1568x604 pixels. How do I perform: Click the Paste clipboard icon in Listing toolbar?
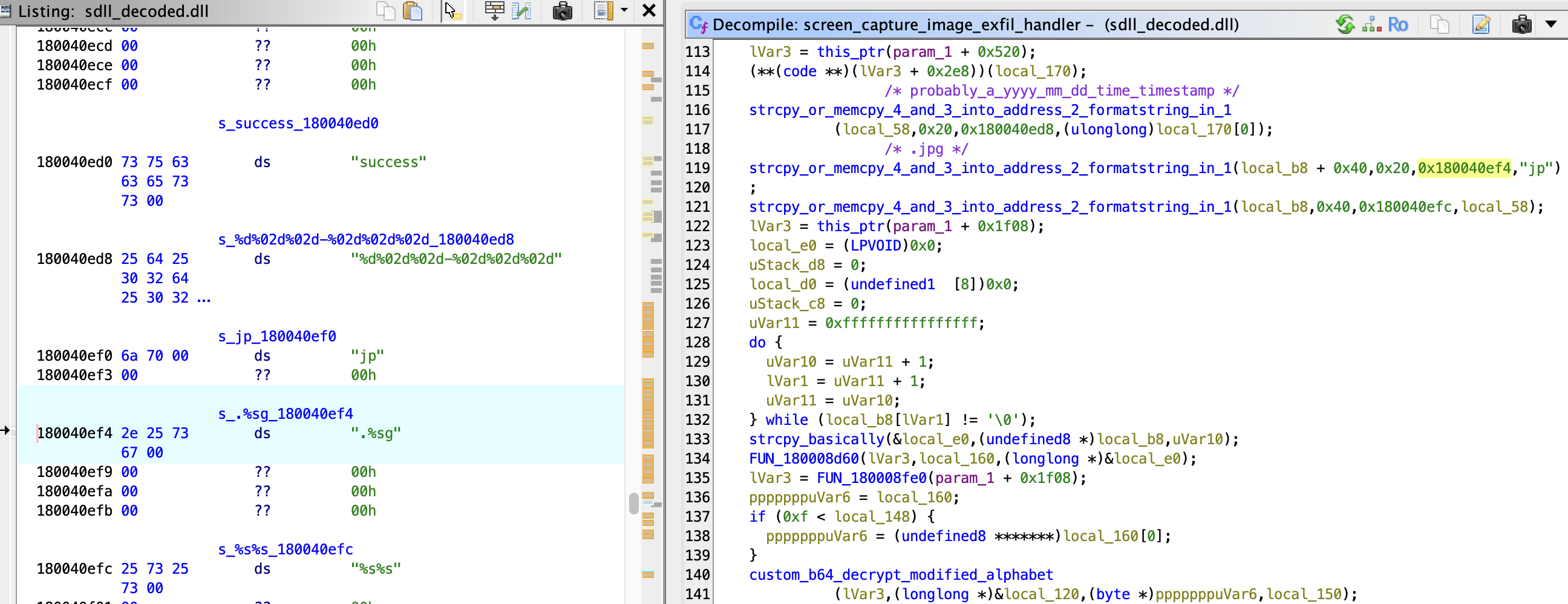pos(413,11)
